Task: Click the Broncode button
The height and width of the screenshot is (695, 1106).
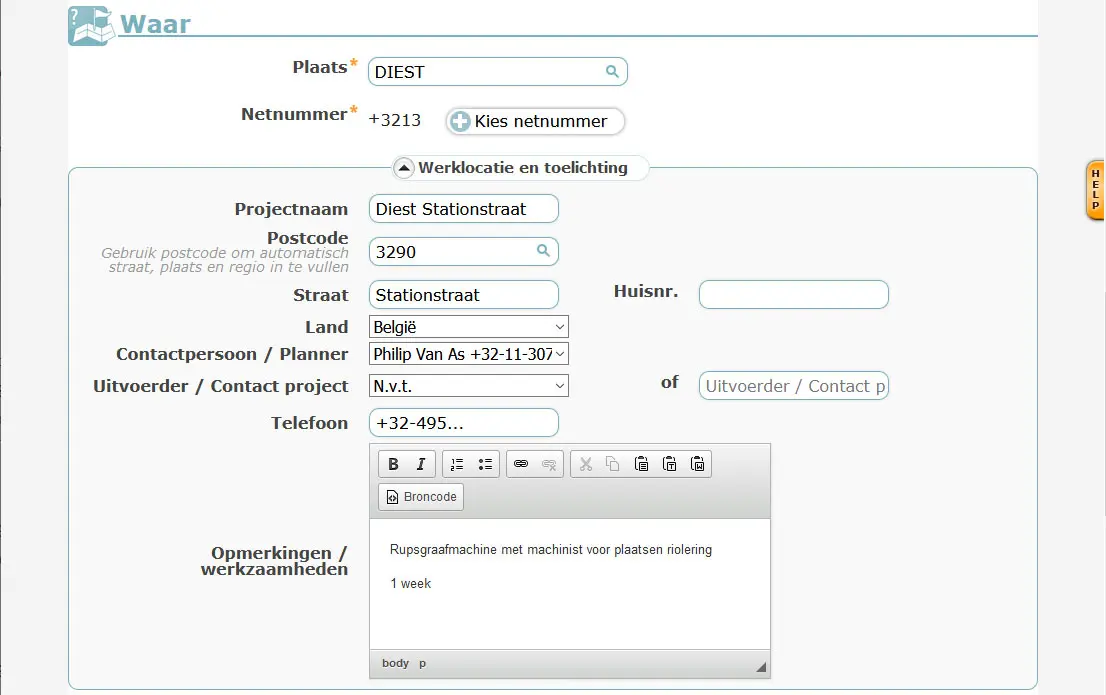Action: click(x=421, y=497)
